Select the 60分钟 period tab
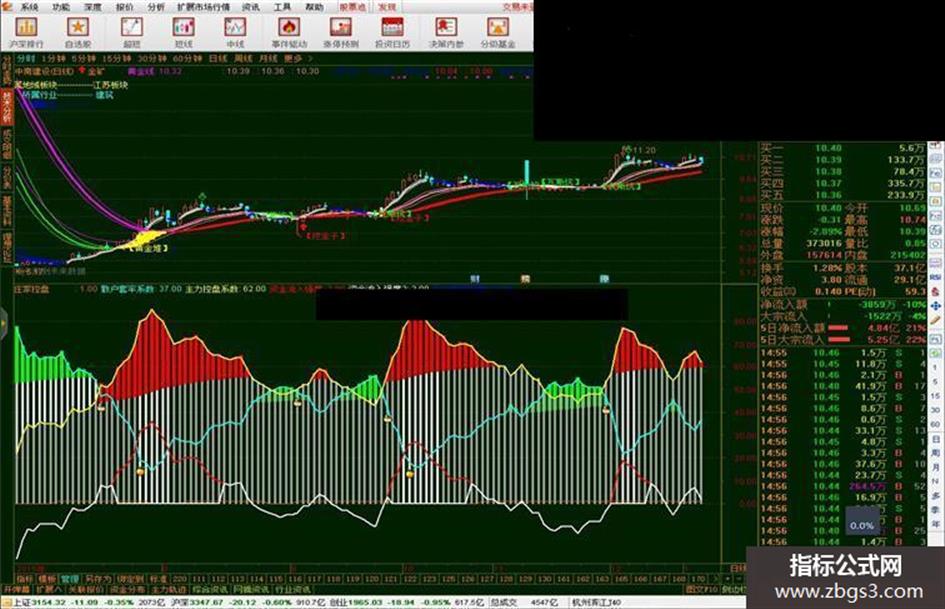 187,58
